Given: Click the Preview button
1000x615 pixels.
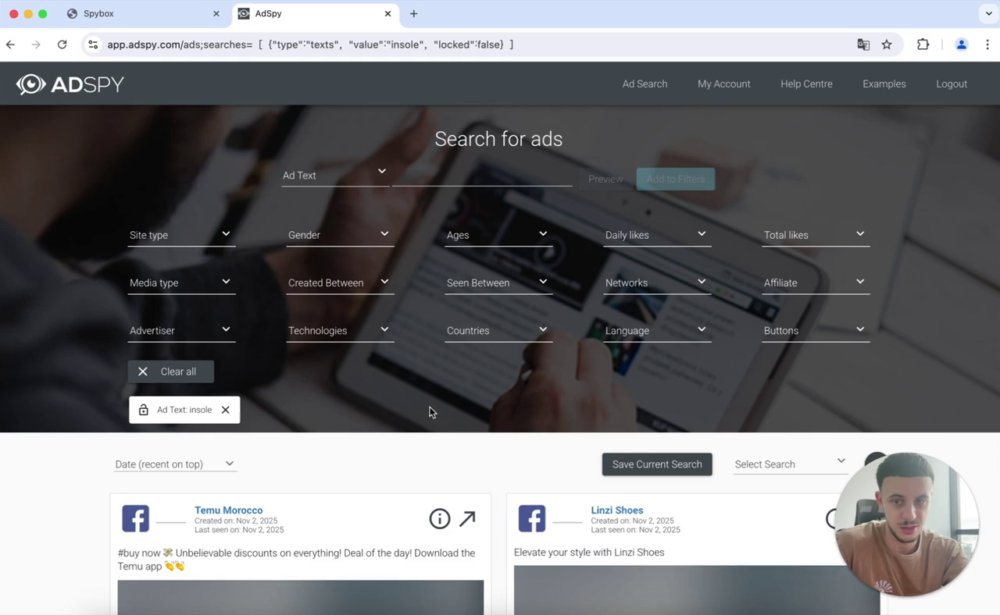Looking at the screenshot, I should (x=606, y=179).
